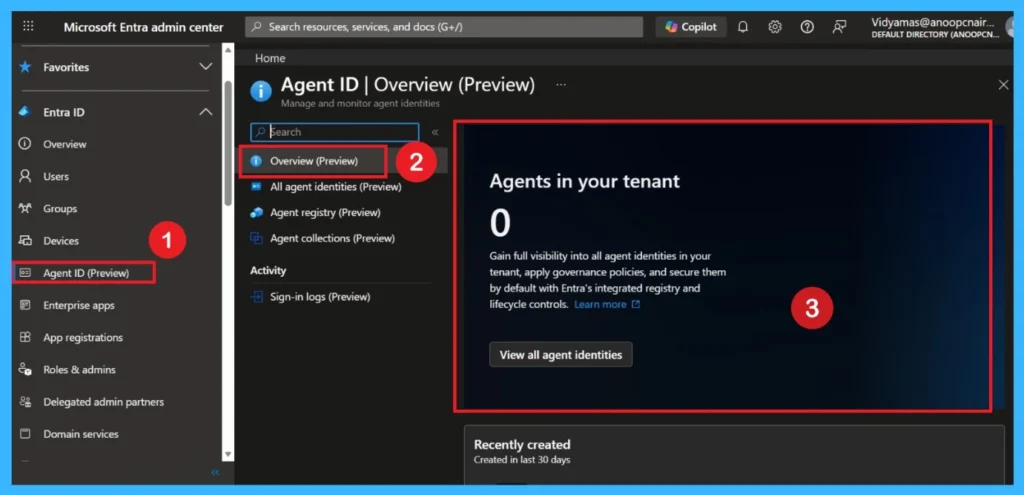Click the Devices icon in sidebar
The height and width of the screenshot is (495, 1024).
[25, 240]
